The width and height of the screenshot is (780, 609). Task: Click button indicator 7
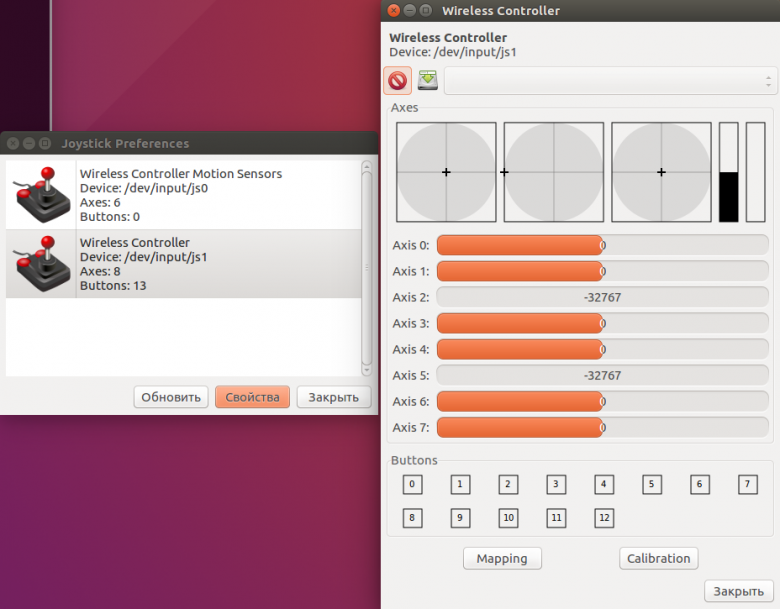pyautogui.click(x=748, y=484)
